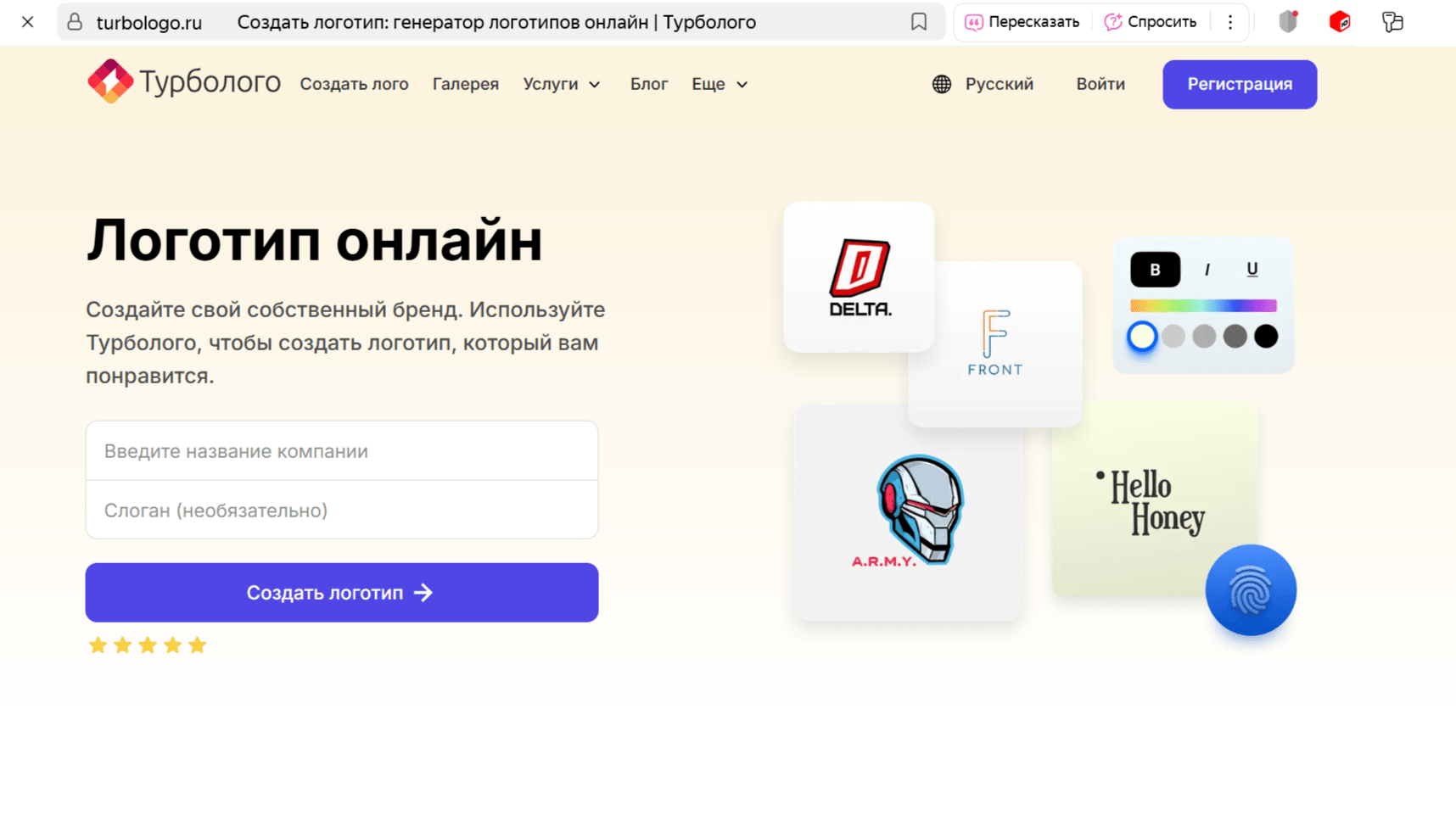The image size is (1456, 815).
Task: Click the site lock icon
Action: 75,22
